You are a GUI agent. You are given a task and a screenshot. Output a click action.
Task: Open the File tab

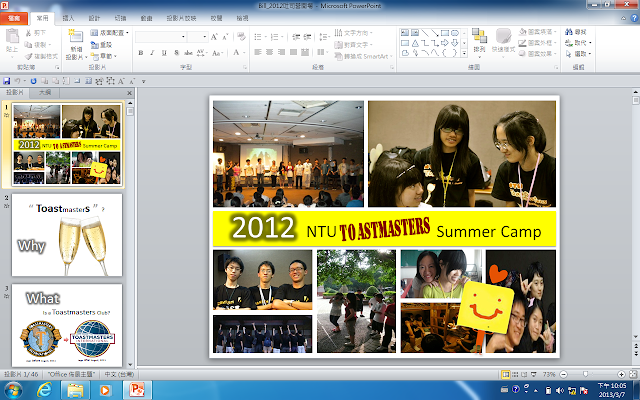(x=14, y=18)
